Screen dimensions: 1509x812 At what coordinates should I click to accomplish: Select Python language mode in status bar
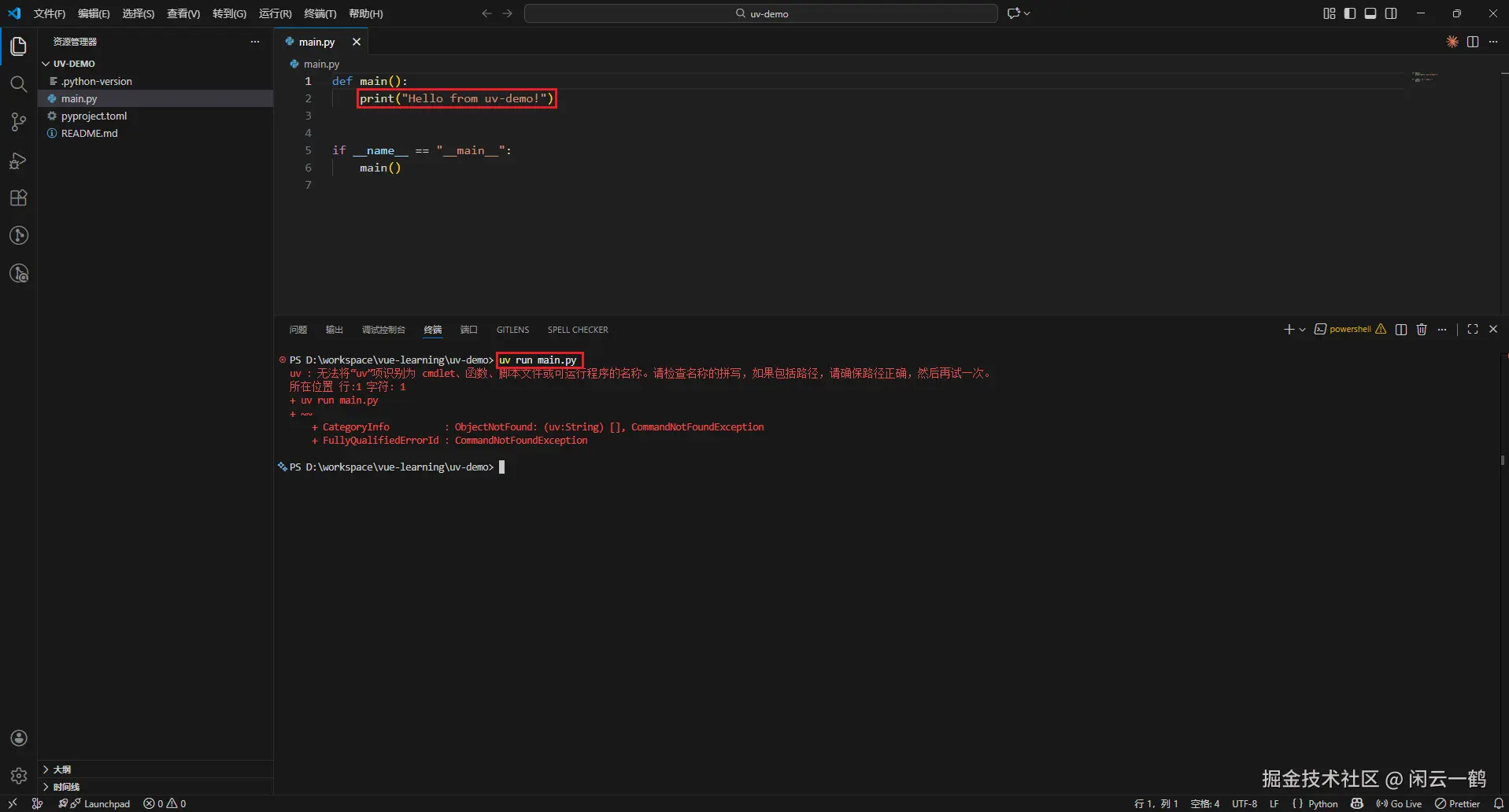click(x=1322, y=803)
